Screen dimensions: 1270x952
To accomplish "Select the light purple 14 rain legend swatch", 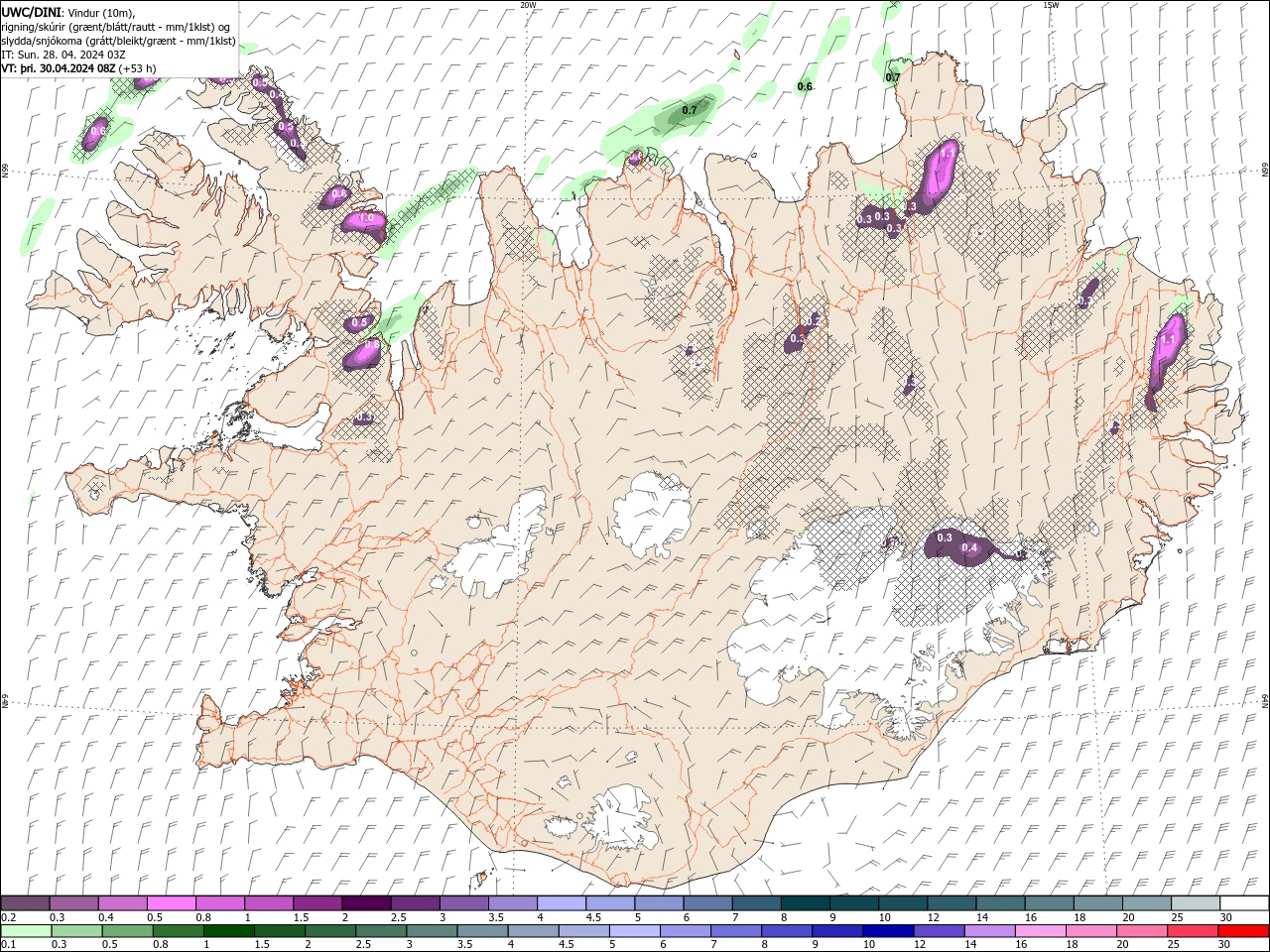I will point(989,931).
